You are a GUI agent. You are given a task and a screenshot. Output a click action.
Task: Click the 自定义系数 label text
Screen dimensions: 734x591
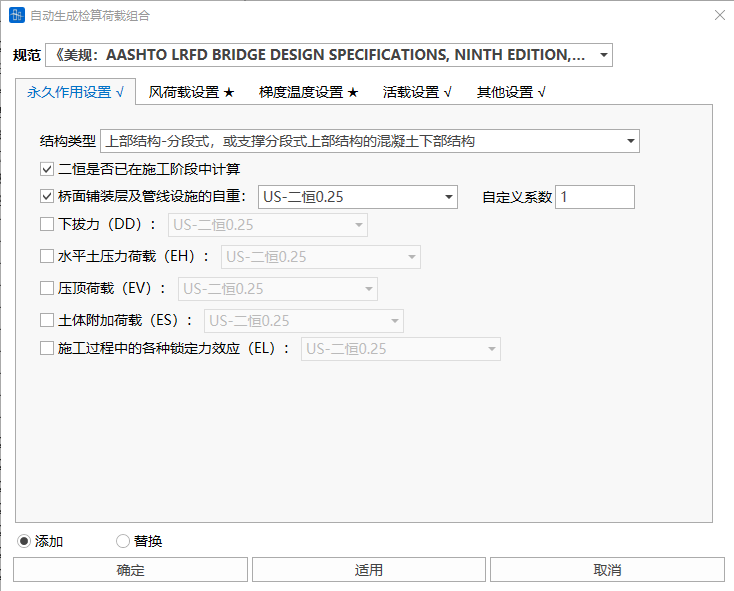point(517,197)
